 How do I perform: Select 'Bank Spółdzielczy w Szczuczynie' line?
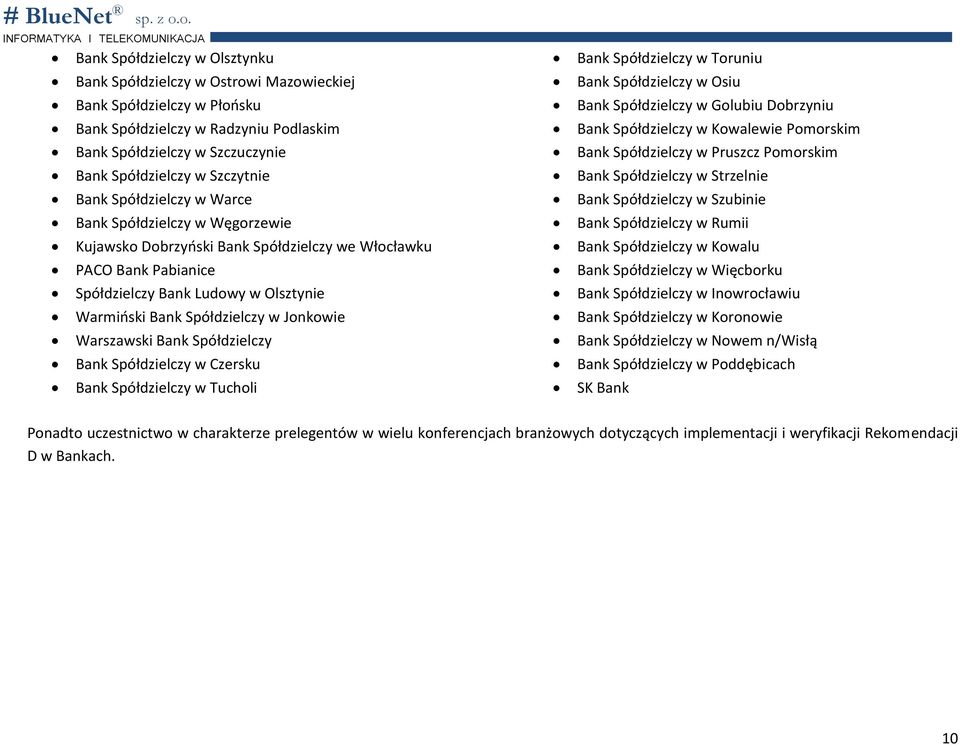181,152
